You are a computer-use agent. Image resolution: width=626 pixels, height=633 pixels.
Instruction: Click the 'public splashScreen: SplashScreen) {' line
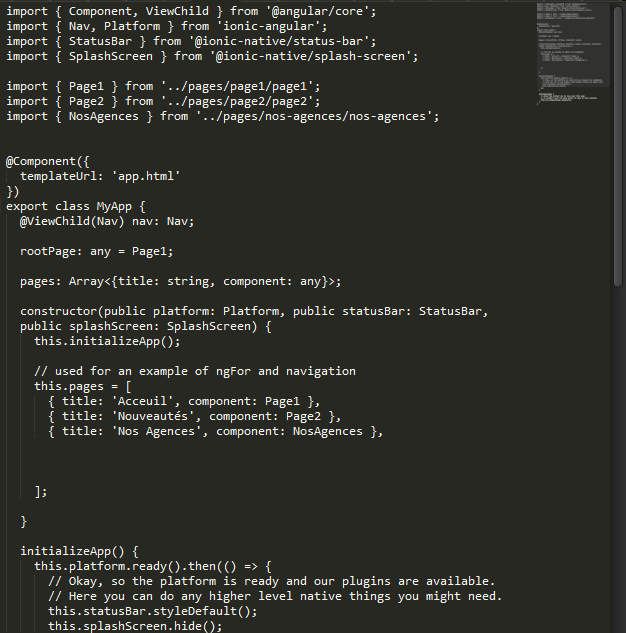click(146, 326)
